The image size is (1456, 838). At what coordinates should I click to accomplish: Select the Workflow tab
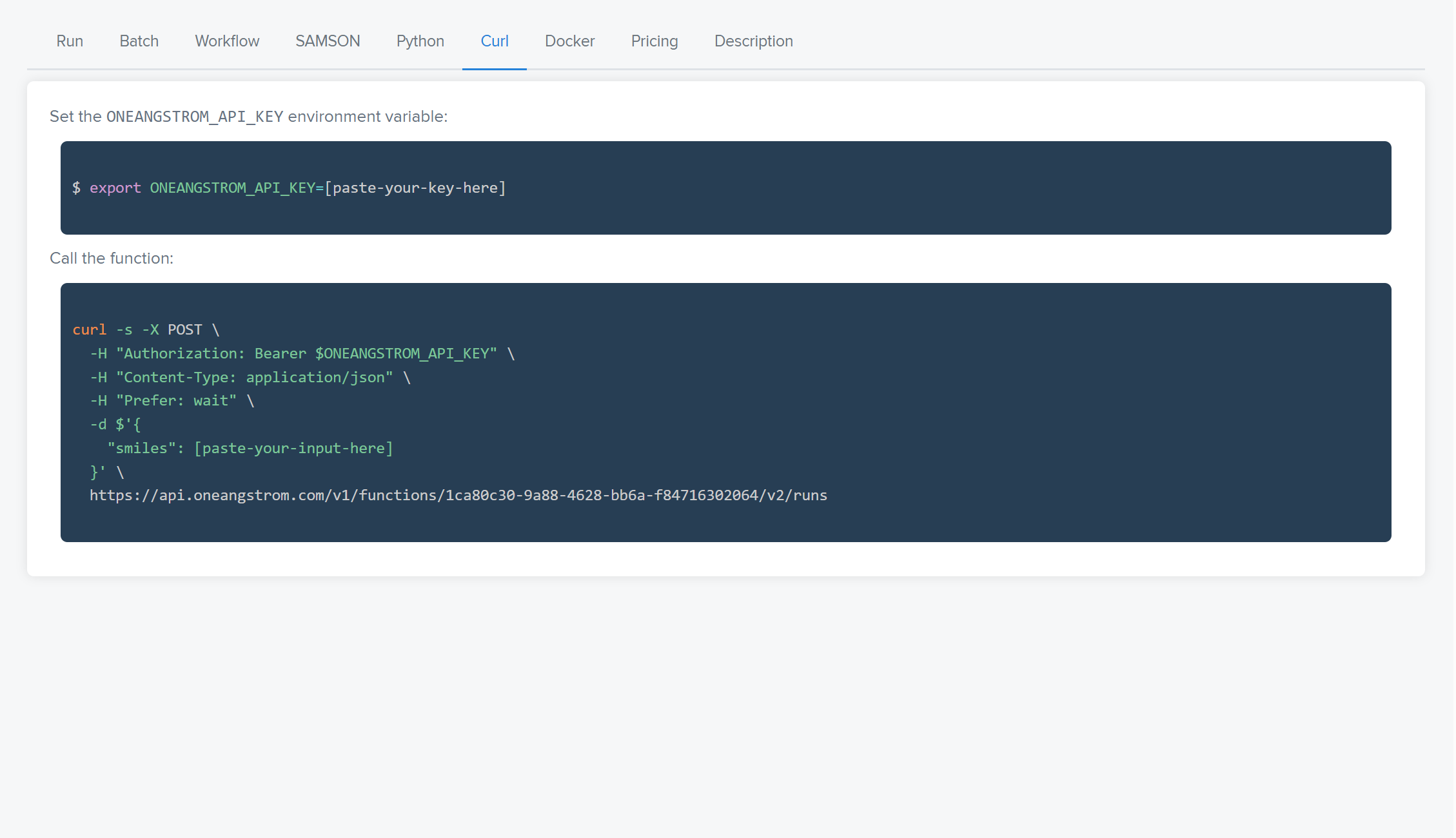[227, 41]
